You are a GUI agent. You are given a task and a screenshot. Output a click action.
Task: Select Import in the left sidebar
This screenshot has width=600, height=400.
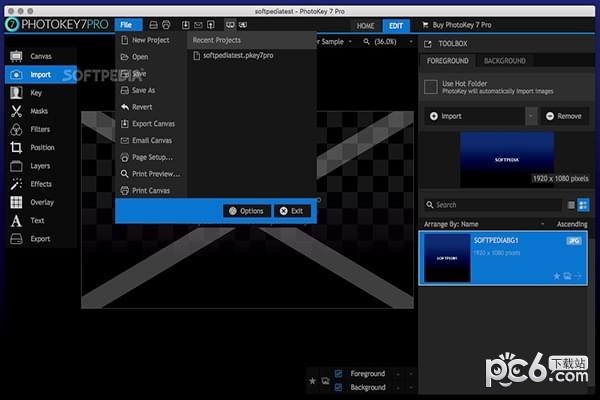click(x=40, y=75)
